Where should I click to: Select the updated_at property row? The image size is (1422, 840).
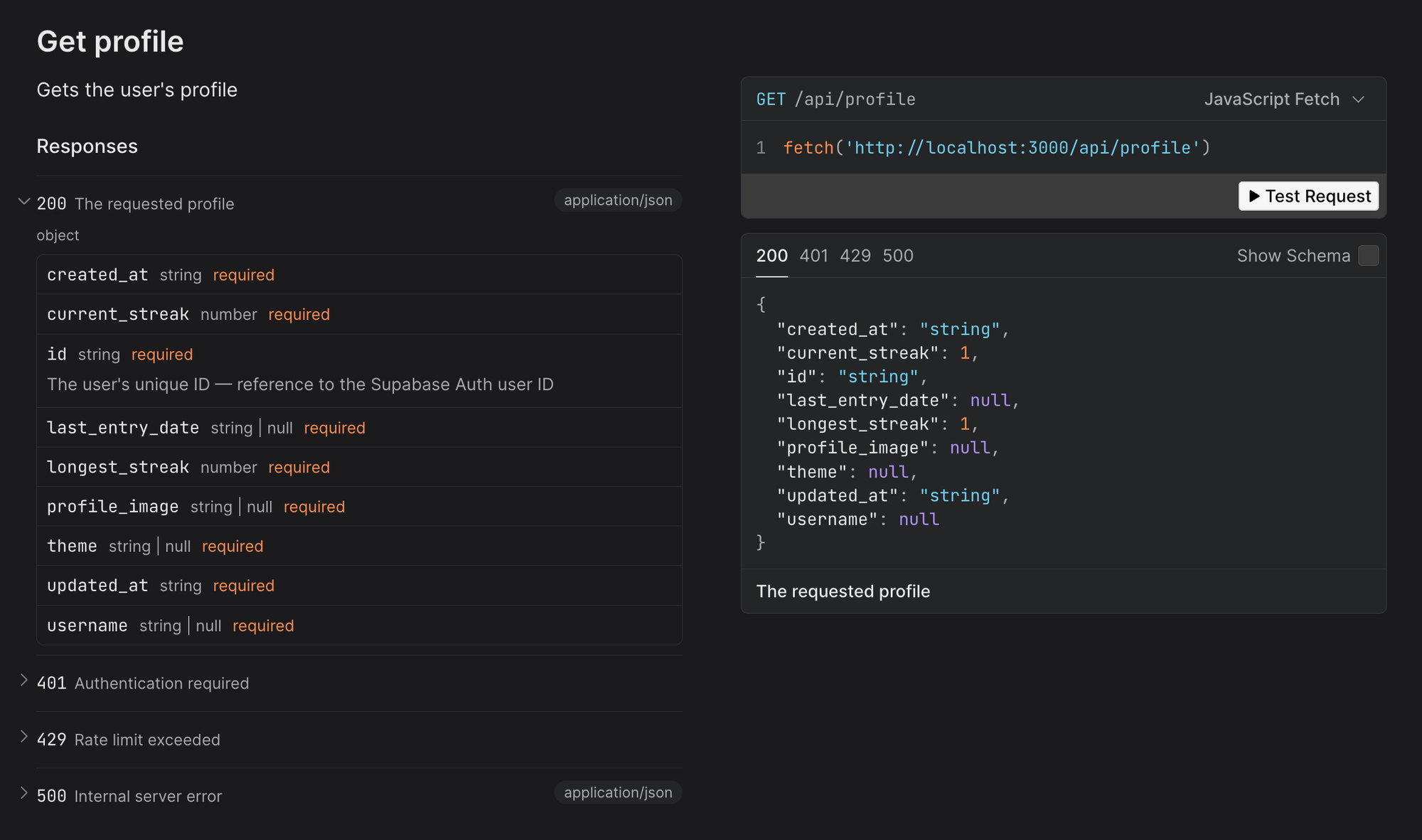click(359, 586)
